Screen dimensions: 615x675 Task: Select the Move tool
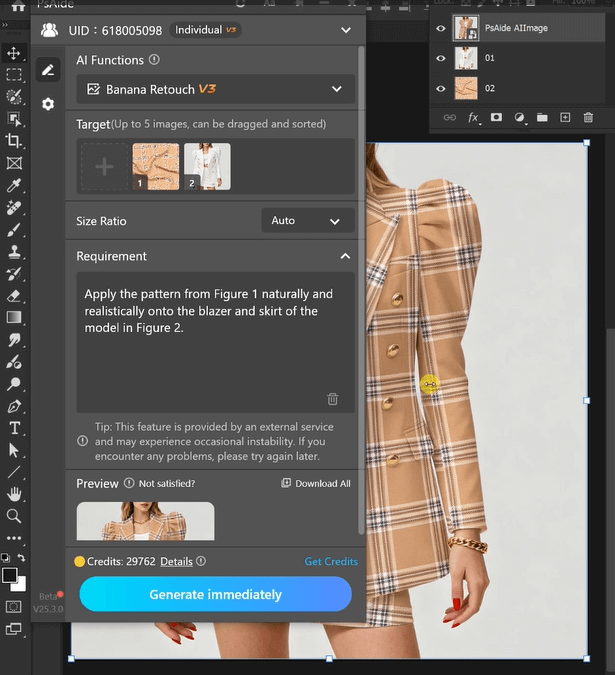tap(14, 53)
